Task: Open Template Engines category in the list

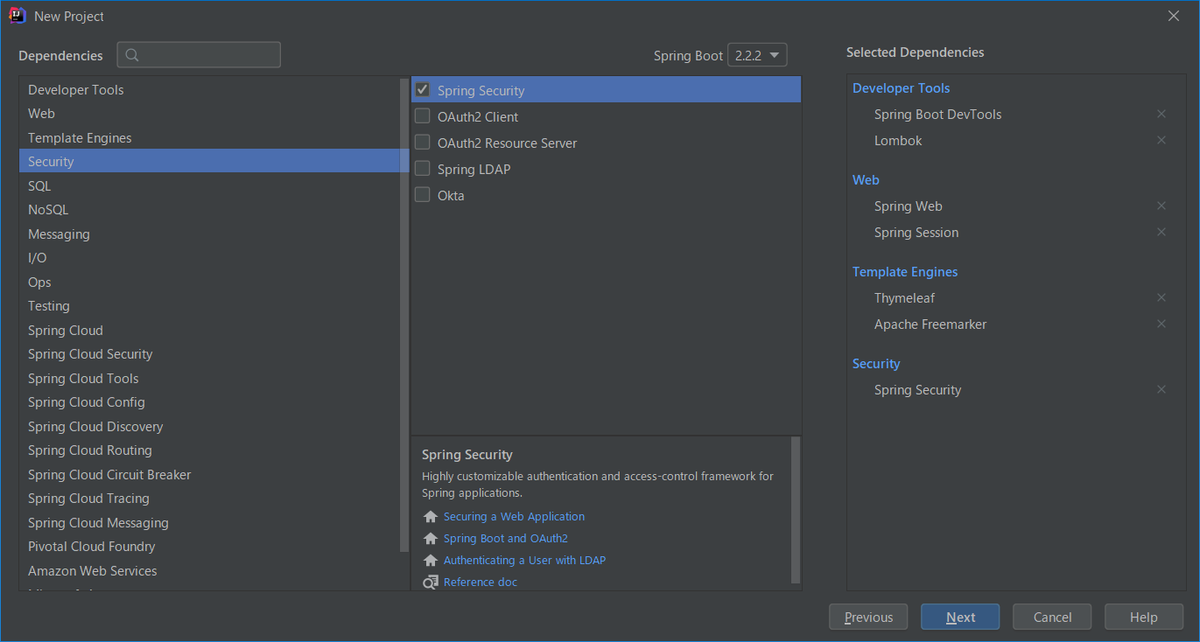Action: pyautogui.click(x=209, y=138)
